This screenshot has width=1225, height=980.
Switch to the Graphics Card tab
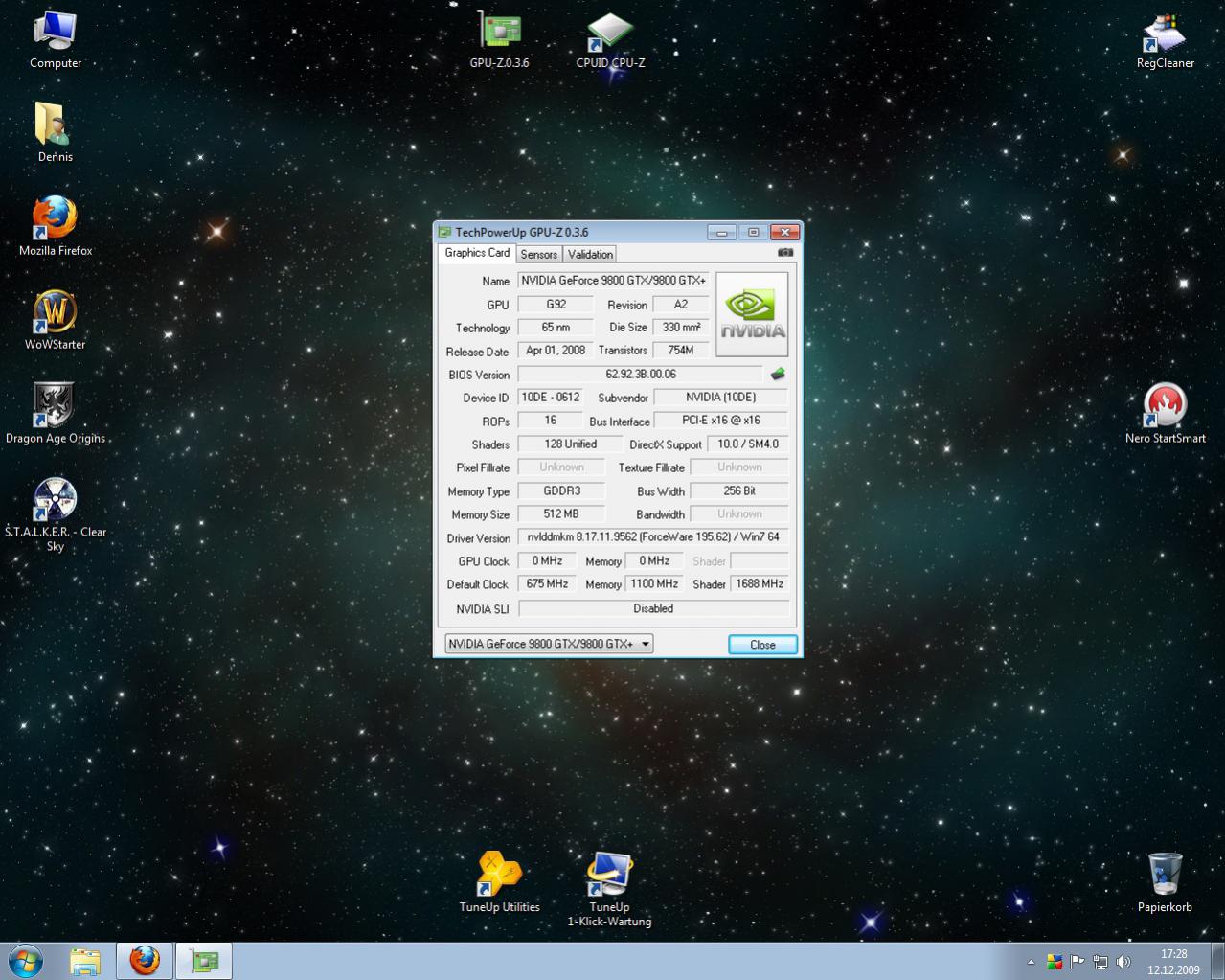pos(477,253)
